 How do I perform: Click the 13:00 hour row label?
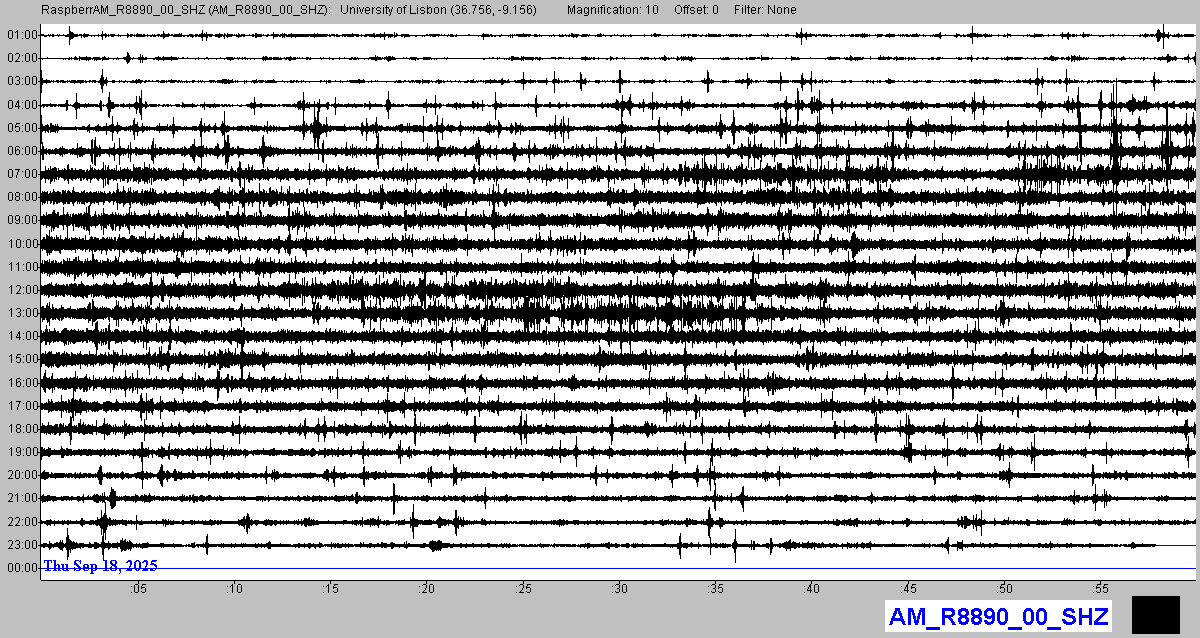pos(21,313)
